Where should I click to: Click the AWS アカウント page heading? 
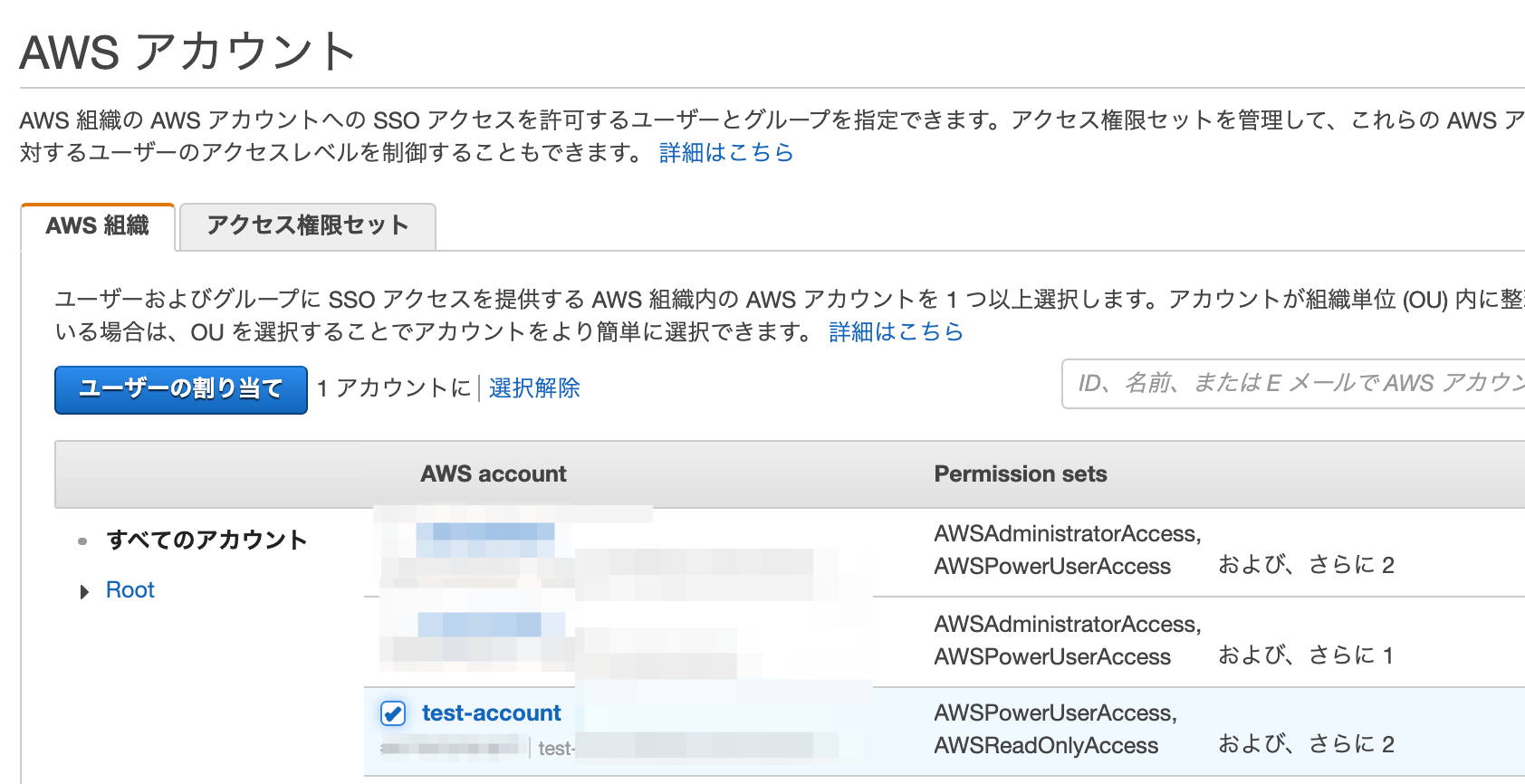(x=187, y=52)
